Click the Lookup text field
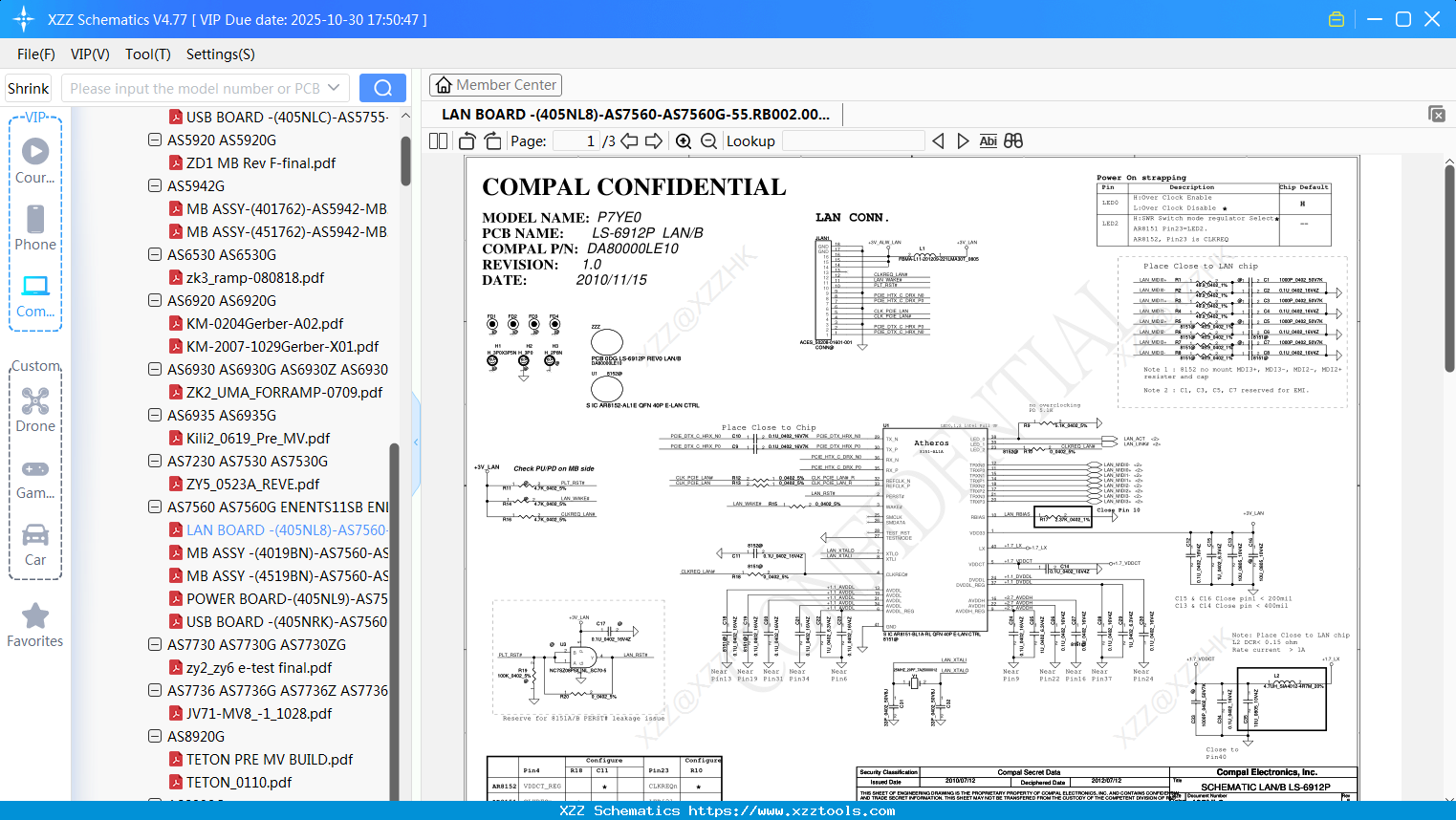This screenshot has width=1456, height=820. tap(853, 140)
